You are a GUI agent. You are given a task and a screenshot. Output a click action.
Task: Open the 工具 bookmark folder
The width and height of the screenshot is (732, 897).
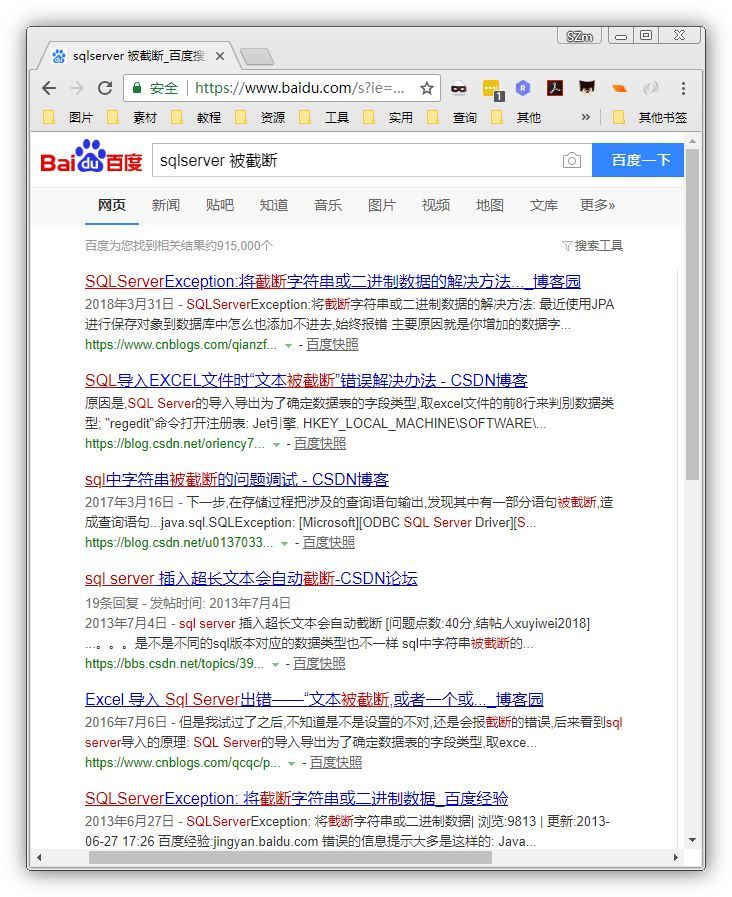(x=324, y=118)
